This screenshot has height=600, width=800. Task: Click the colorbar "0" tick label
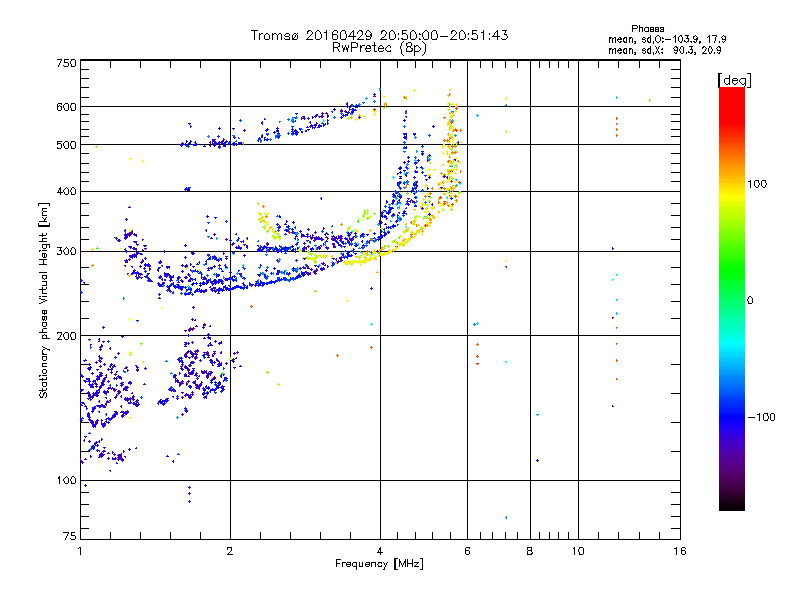coord(750,301)
